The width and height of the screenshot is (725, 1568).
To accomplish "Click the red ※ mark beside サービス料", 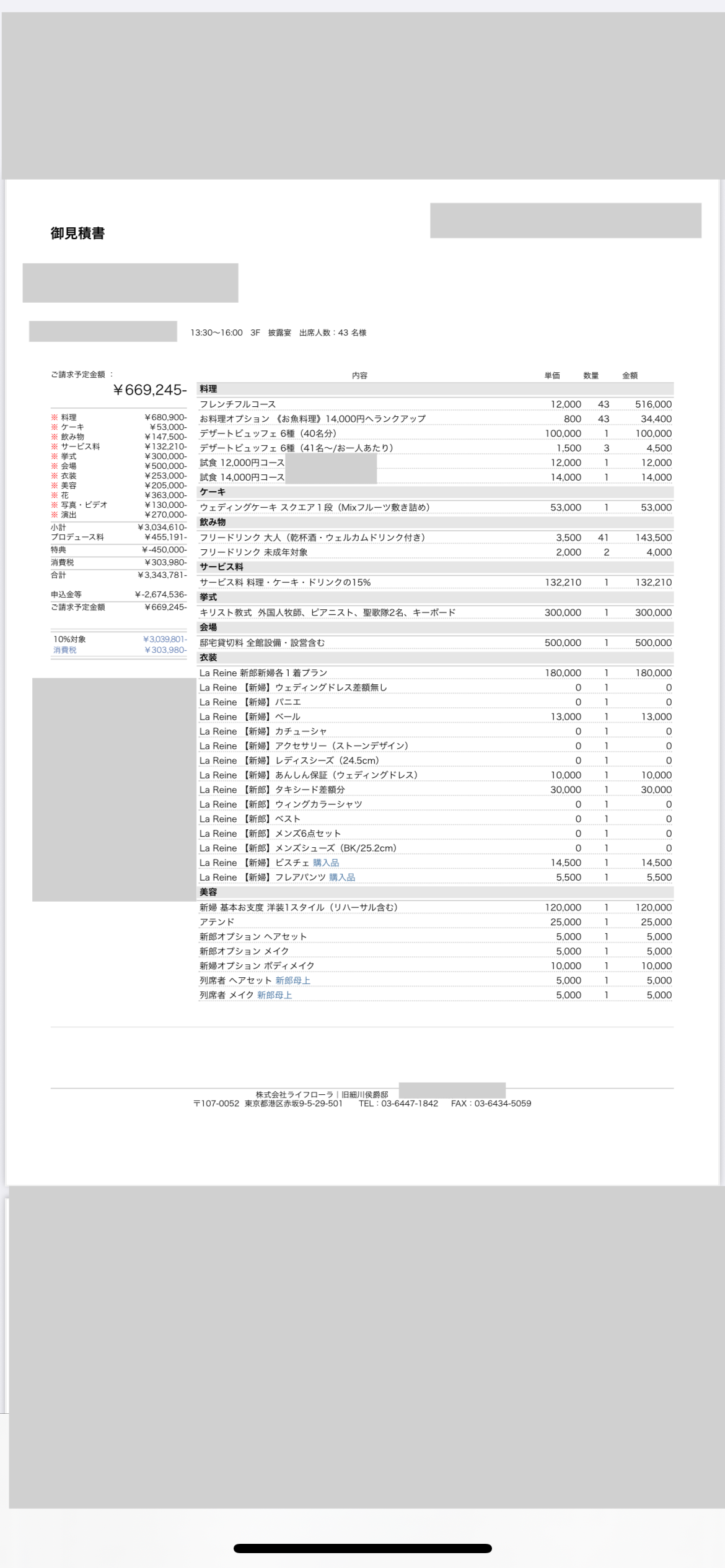I will [x=55, y=446].
